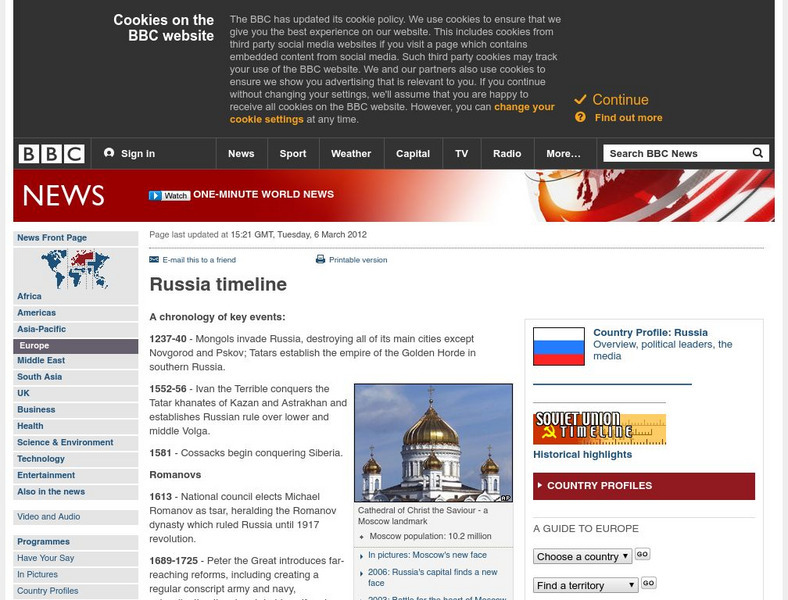Select the highlighted Europe section

click(x=75, y=346)
